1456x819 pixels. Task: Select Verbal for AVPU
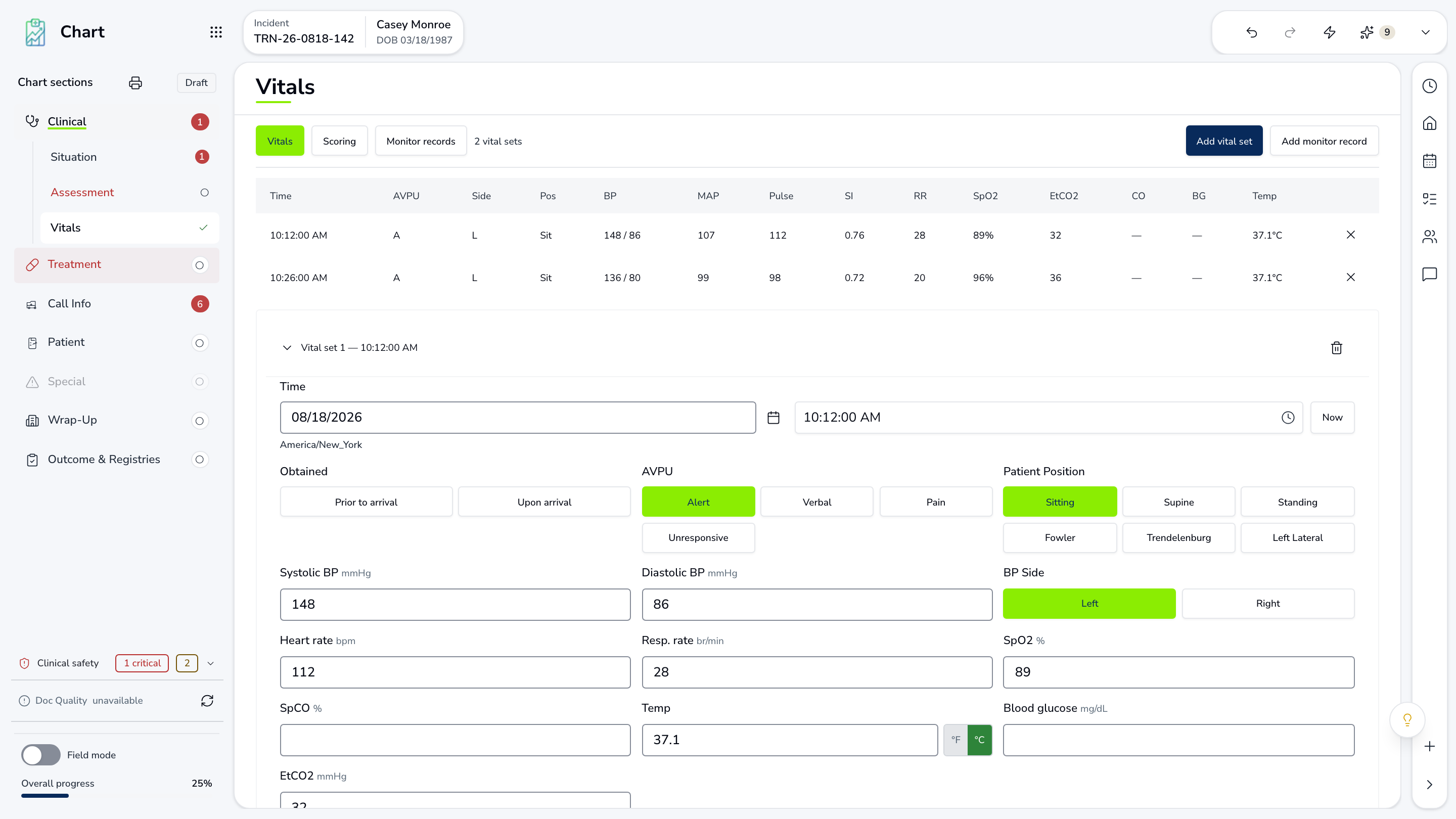[x=817, y=502]
